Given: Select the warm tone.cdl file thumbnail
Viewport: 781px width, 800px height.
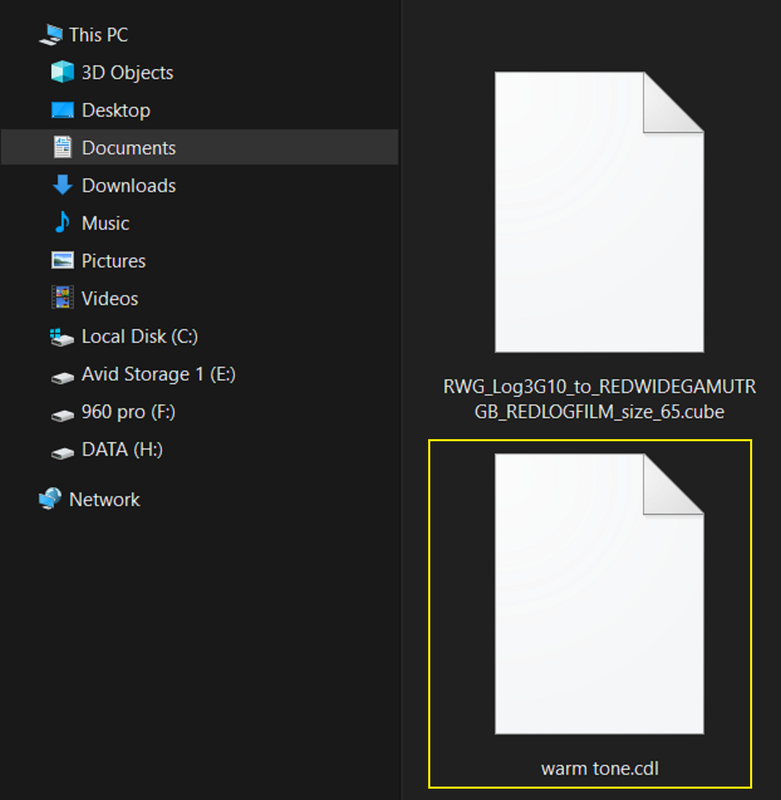Looking at the screenshot, I should click(599, 594).
